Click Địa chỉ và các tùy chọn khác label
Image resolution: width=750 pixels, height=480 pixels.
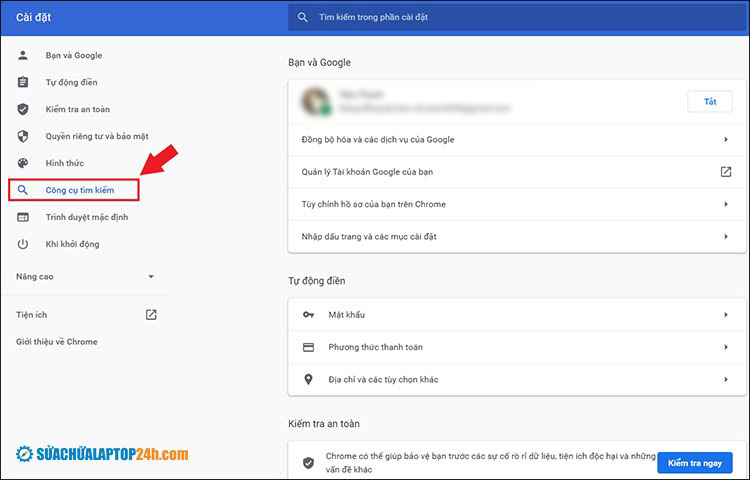click(x=383, y=379)
